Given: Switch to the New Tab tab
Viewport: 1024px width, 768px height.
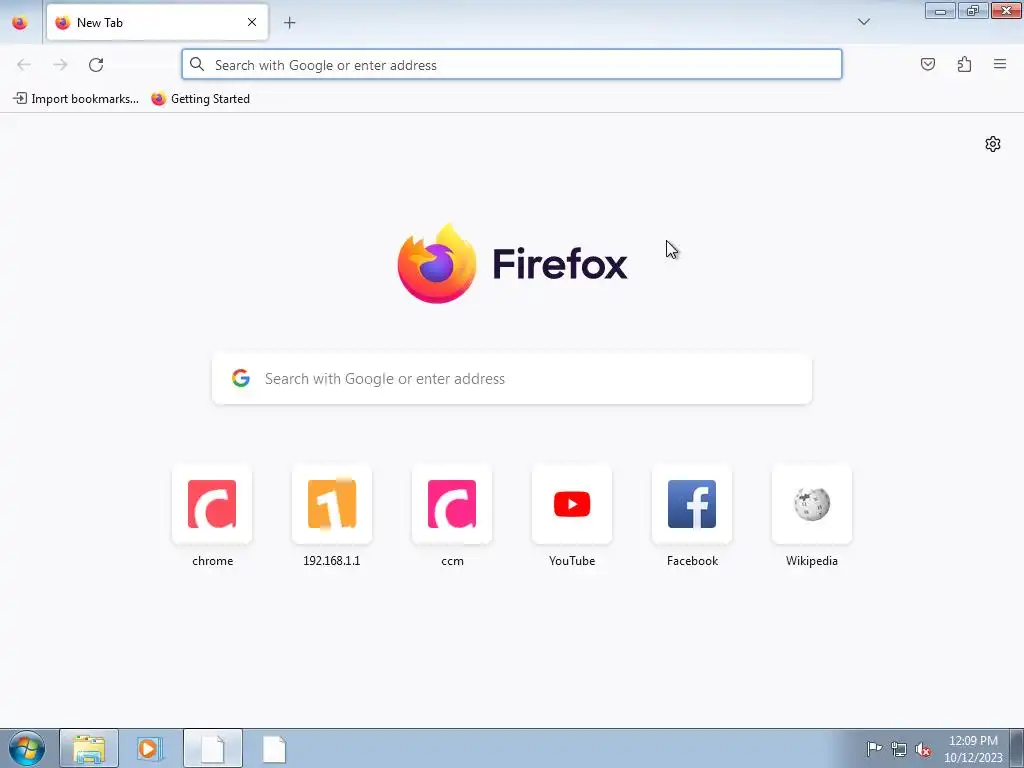Looking at the screenshot, I should (x=157, y=22).
